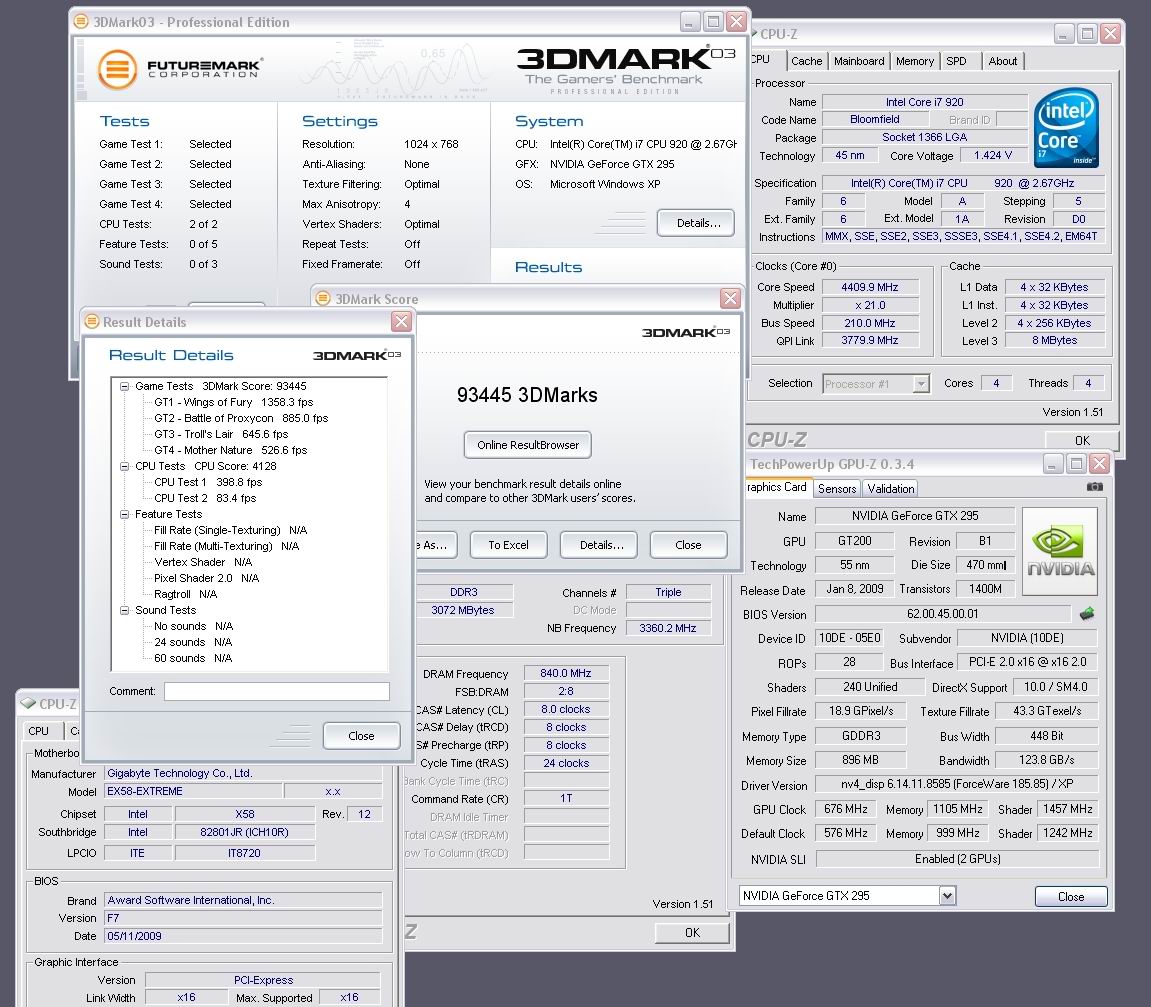The image size is (1151, 1007).
Task: Switch to the Validation tab in GPU-Z
Action: [890, 489]
